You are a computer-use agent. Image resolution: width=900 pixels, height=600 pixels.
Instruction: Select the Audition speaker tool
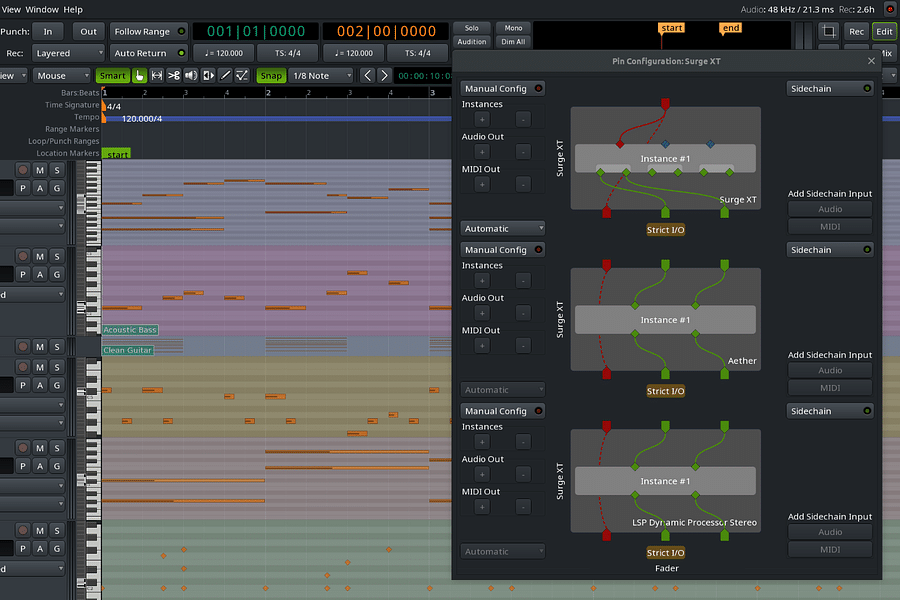190,76
